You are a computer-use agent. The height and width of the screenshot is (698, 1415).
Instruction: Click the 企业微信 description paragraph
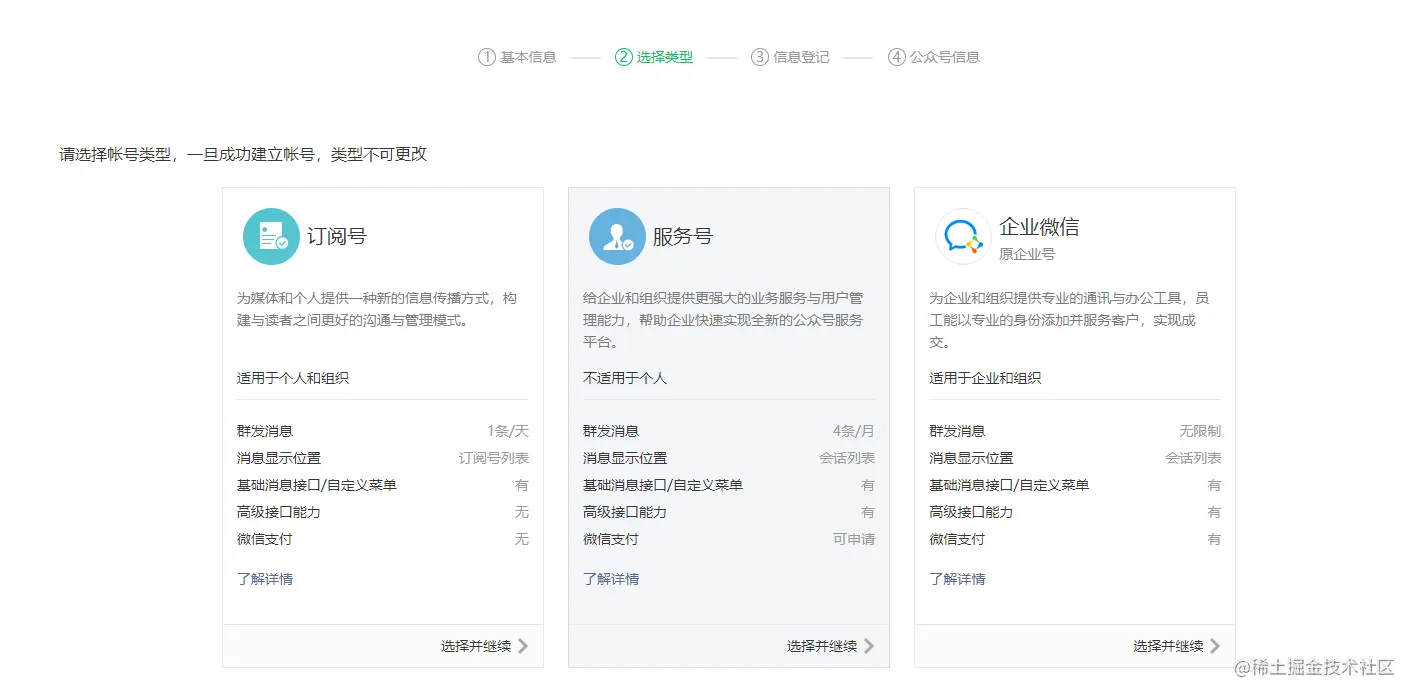point(1069,320)
